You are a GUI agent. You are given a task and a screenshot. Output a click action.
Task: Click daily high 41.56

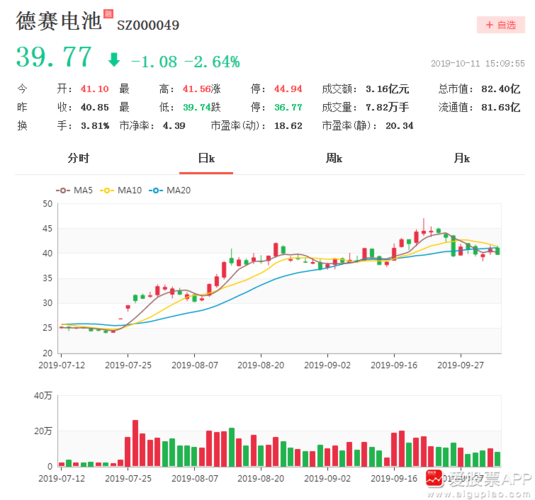point(197,89)
